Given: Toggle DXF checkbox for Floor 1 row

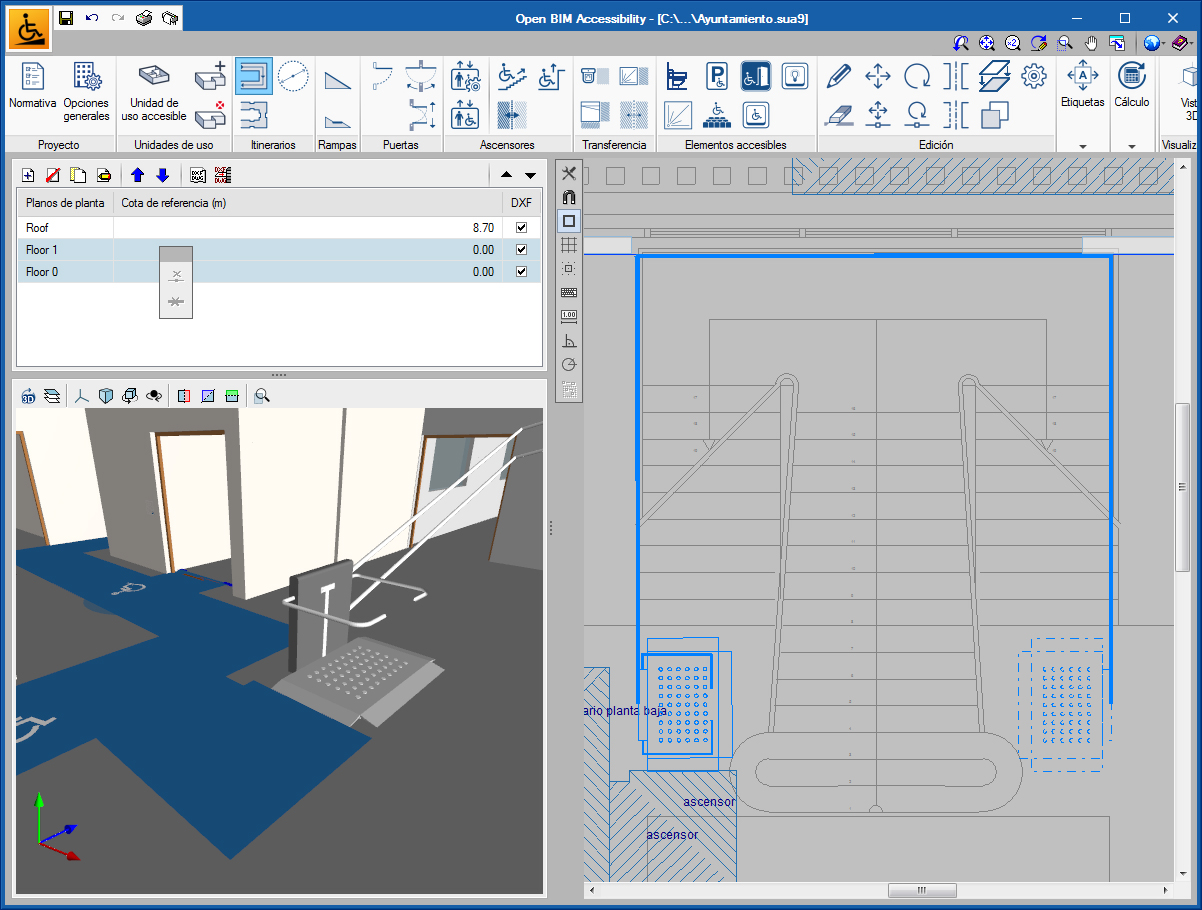Looking at the screenshot, I should (521, 250).
